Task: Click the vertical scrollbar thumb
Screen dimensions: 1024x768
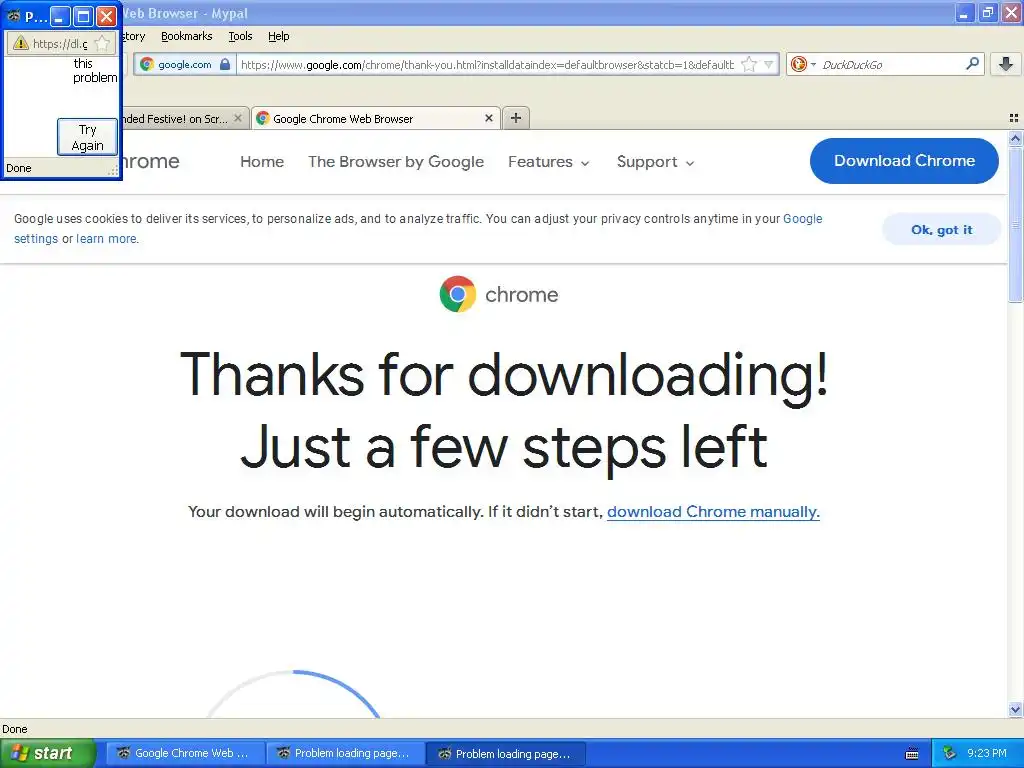Action: [x=1015, y=224]
